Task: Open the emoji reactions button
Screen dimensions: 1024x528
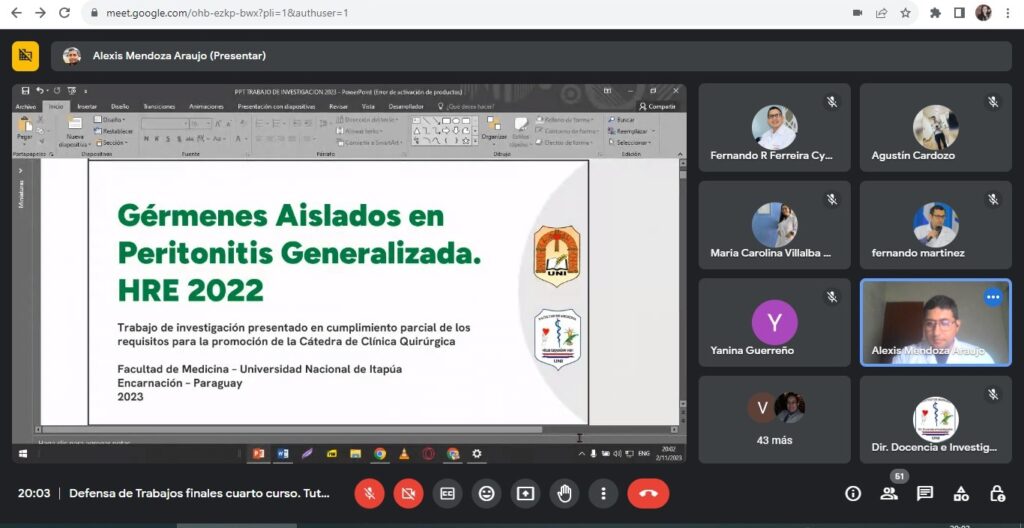Action: [x=486, y=493]
